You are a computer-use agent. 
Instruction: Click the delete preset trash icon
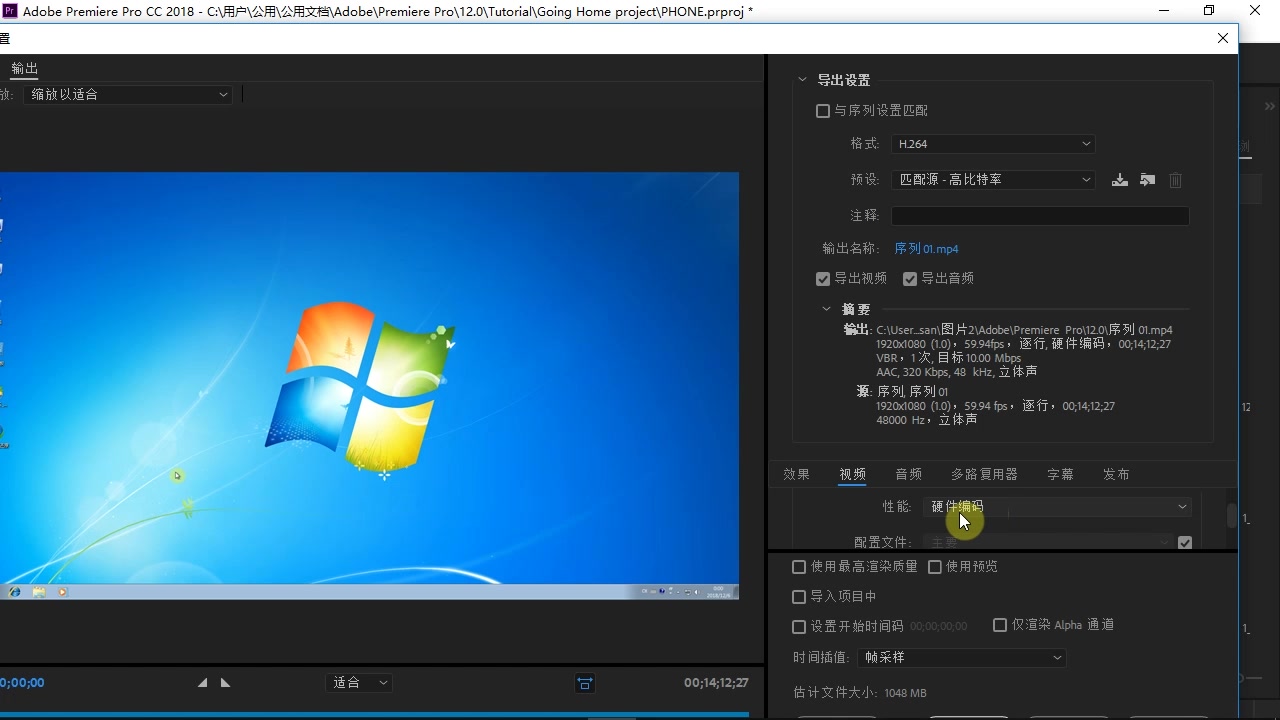[1176, 180]
